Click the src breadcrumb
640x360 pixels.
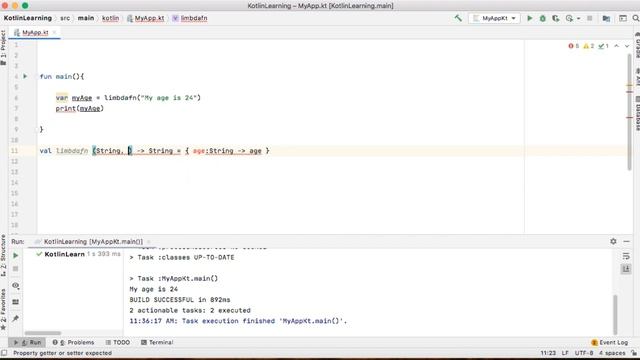[x=65, y=18]
